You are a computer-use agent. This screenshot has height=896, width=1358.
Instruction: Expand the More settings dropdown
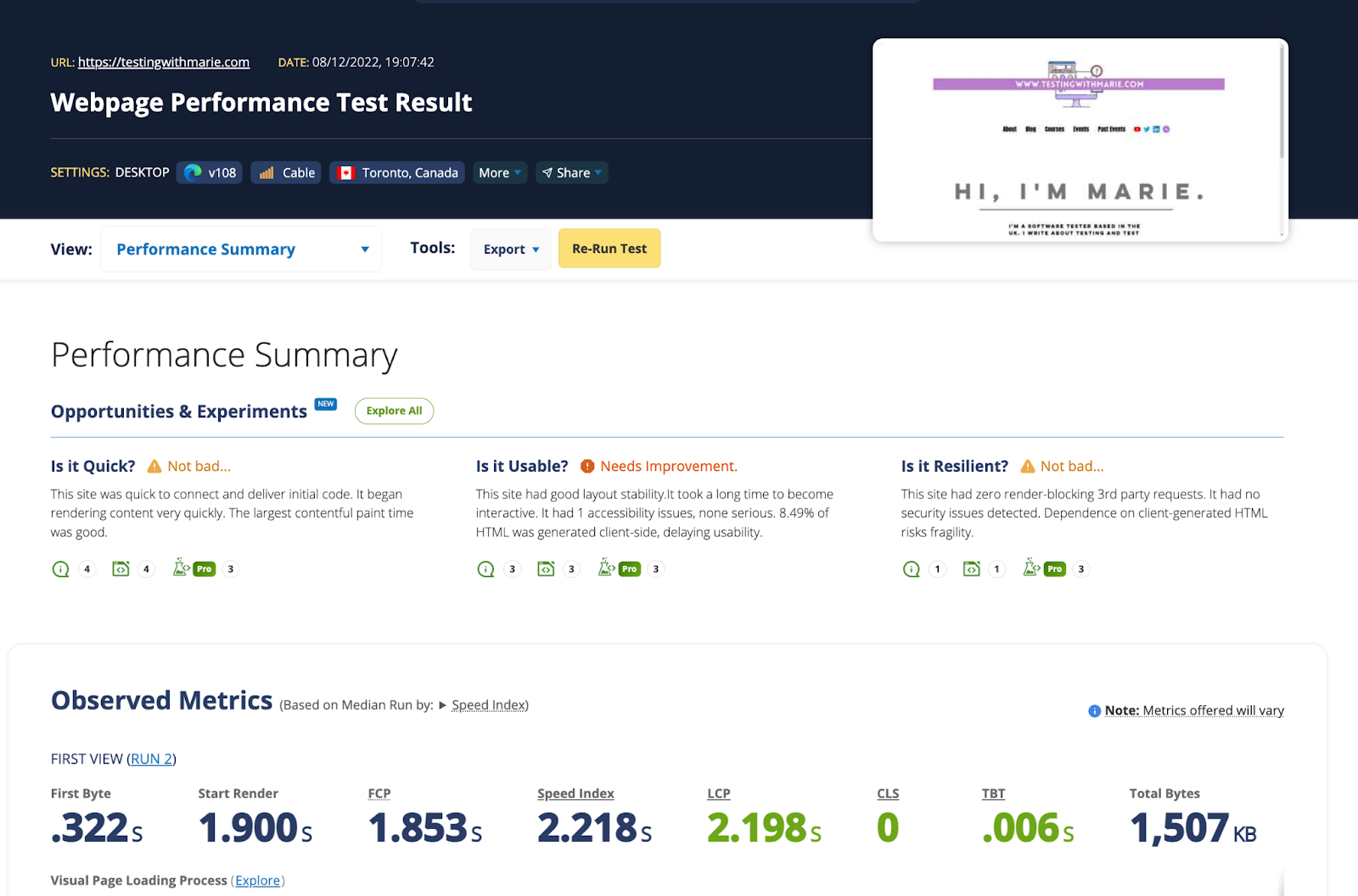500,172
